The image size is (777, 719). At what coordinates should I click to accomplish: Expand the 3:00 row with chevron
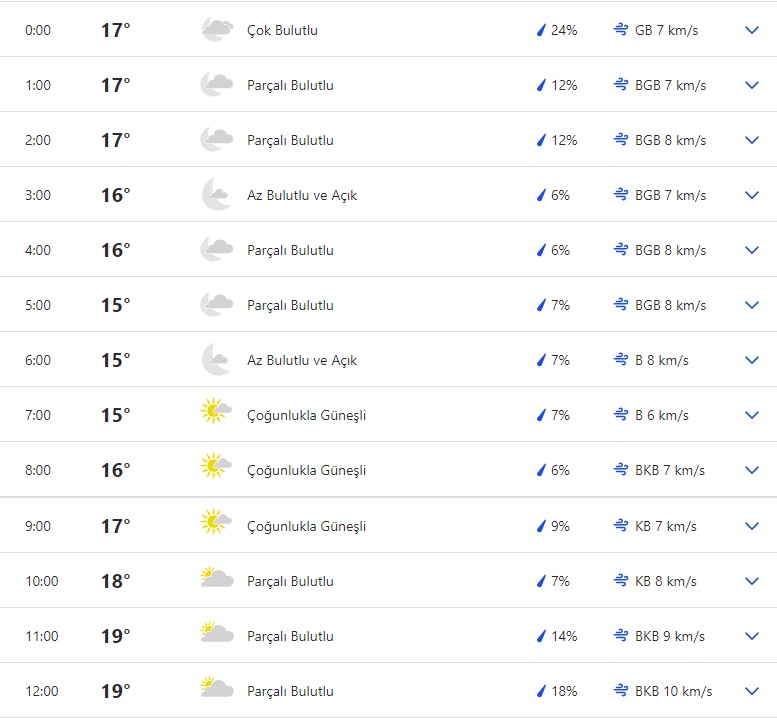point(752,195)
